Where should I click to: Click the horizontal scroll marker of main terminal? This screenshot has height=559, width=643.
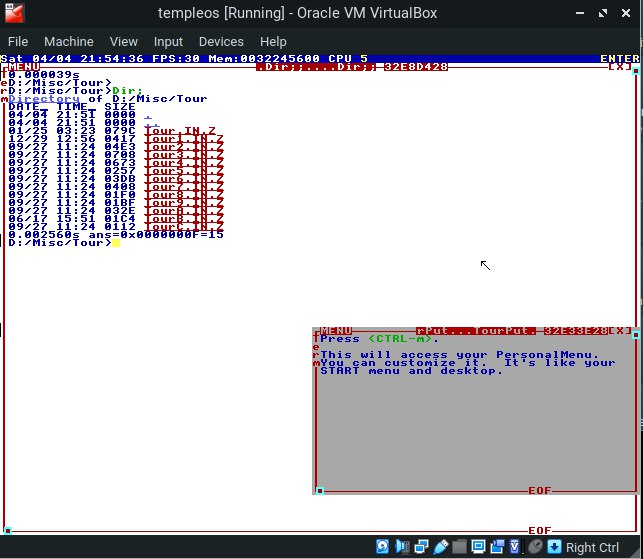(x=8, y=531)
